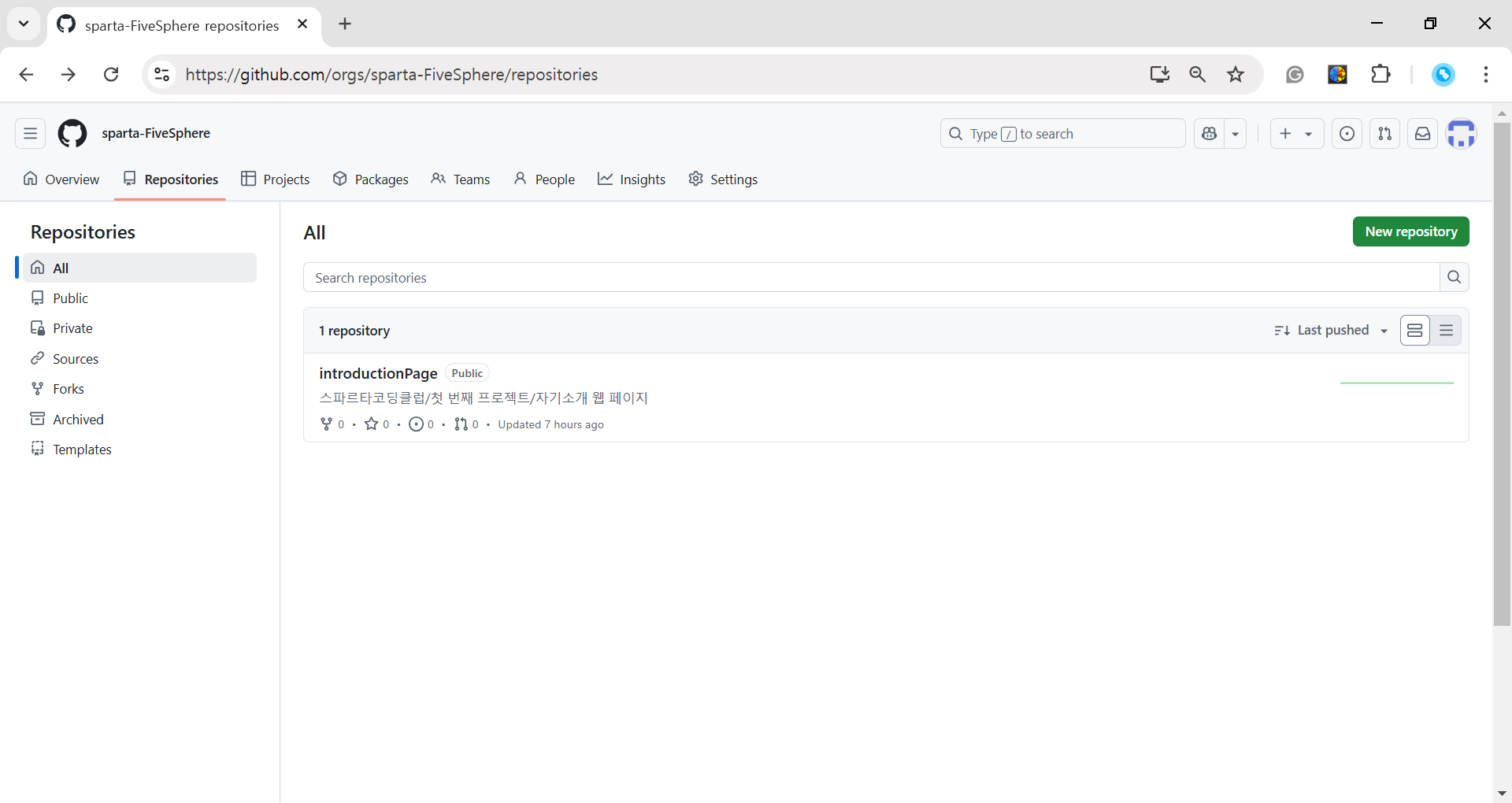Screen dimensions: 1512x803
Task: Switch to compact list view
Action: tap(1447, 331)
